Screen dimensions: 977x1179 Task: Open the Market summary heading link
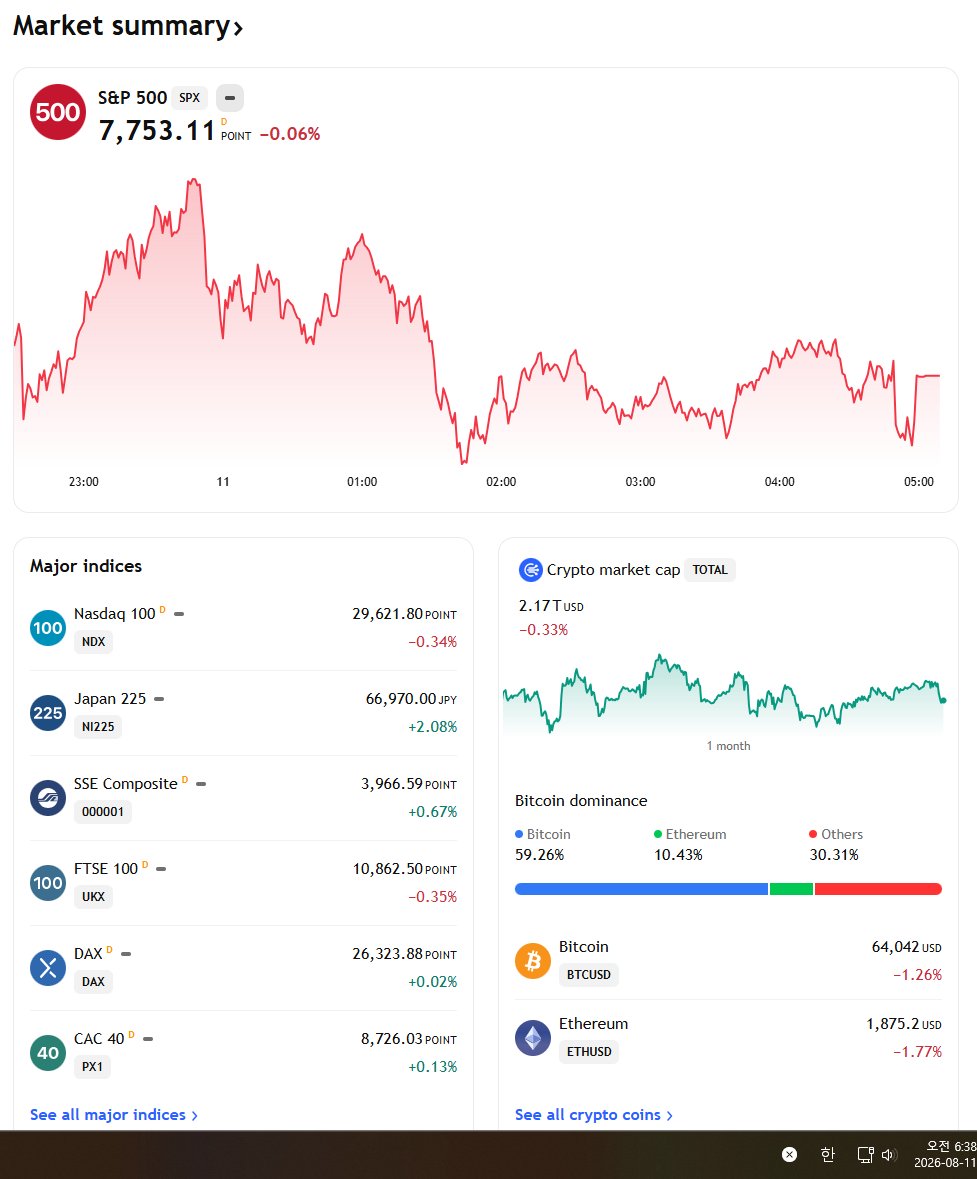pyautogui.click(x=128, y=26)
